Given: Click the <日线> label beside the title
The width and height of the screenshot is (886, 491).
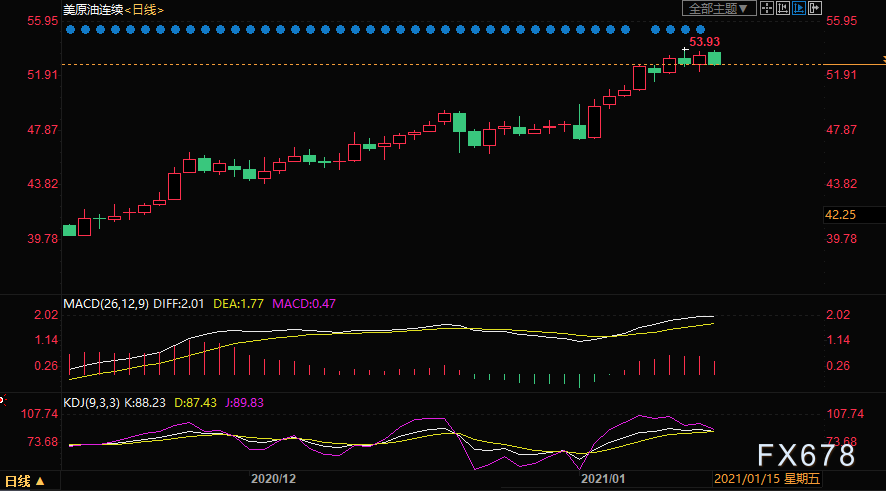Looking at the screenshot, I should [144, 10].
